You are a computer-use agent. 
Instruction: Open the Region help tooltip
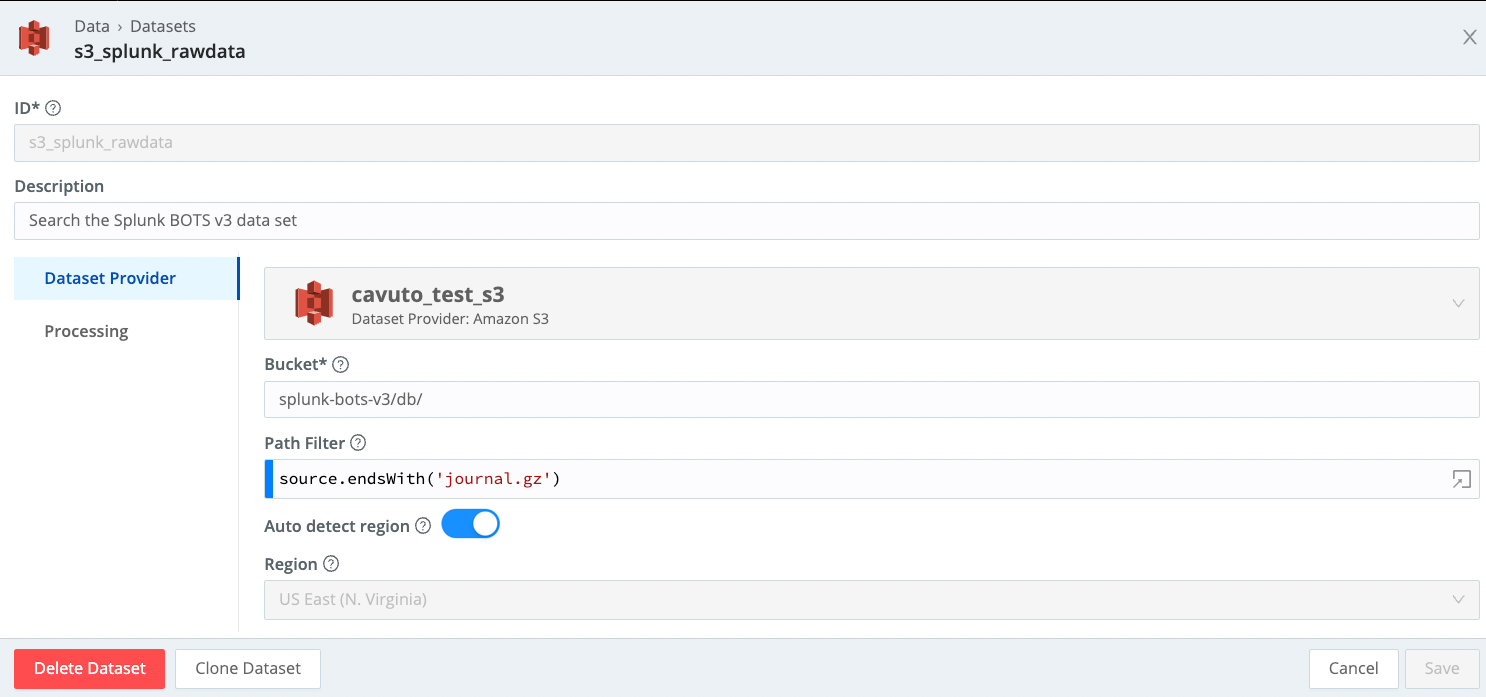click(329, 563)
